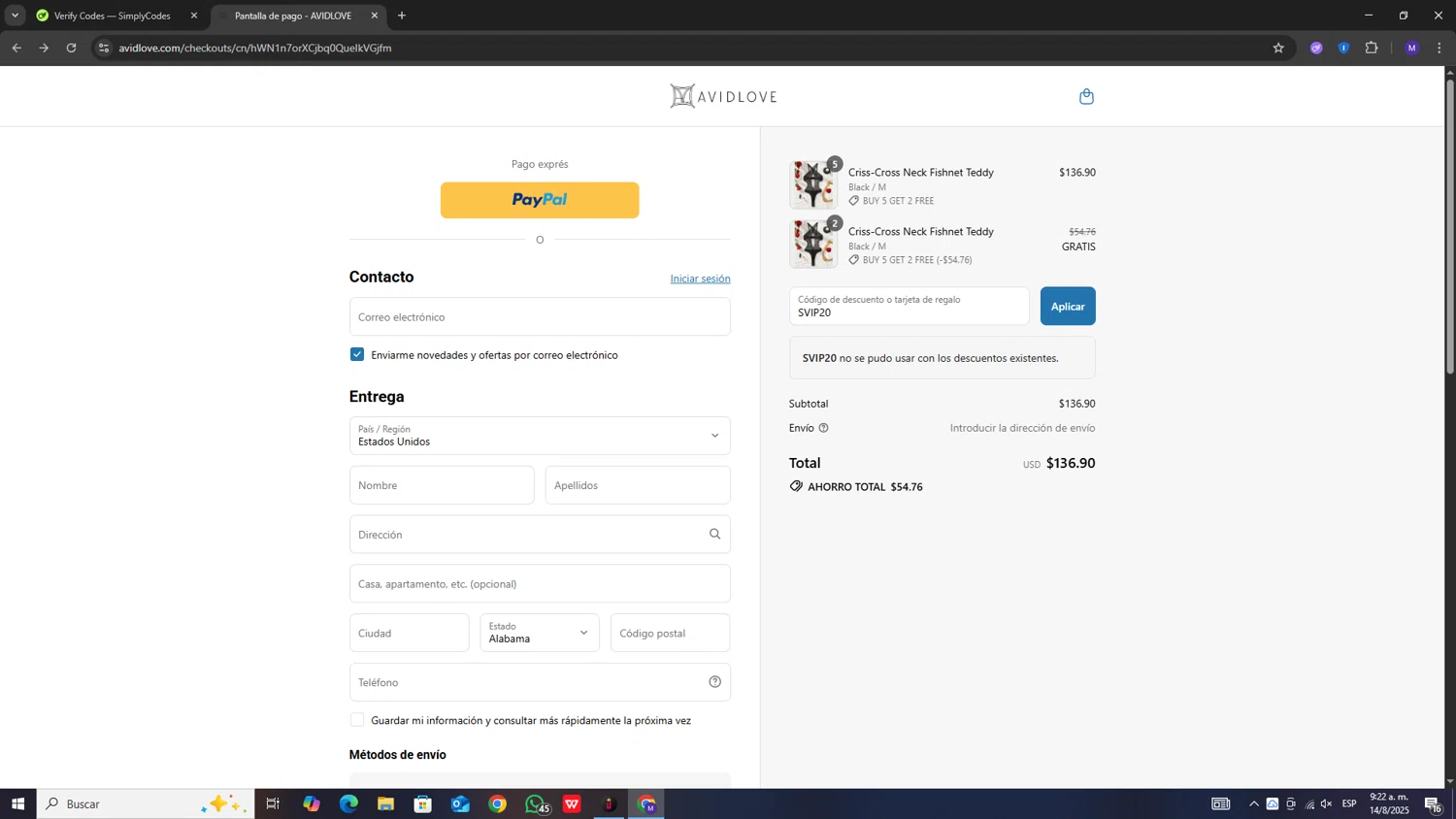
Task: Click the SVIP20 error message text
Action: point(930,358)
